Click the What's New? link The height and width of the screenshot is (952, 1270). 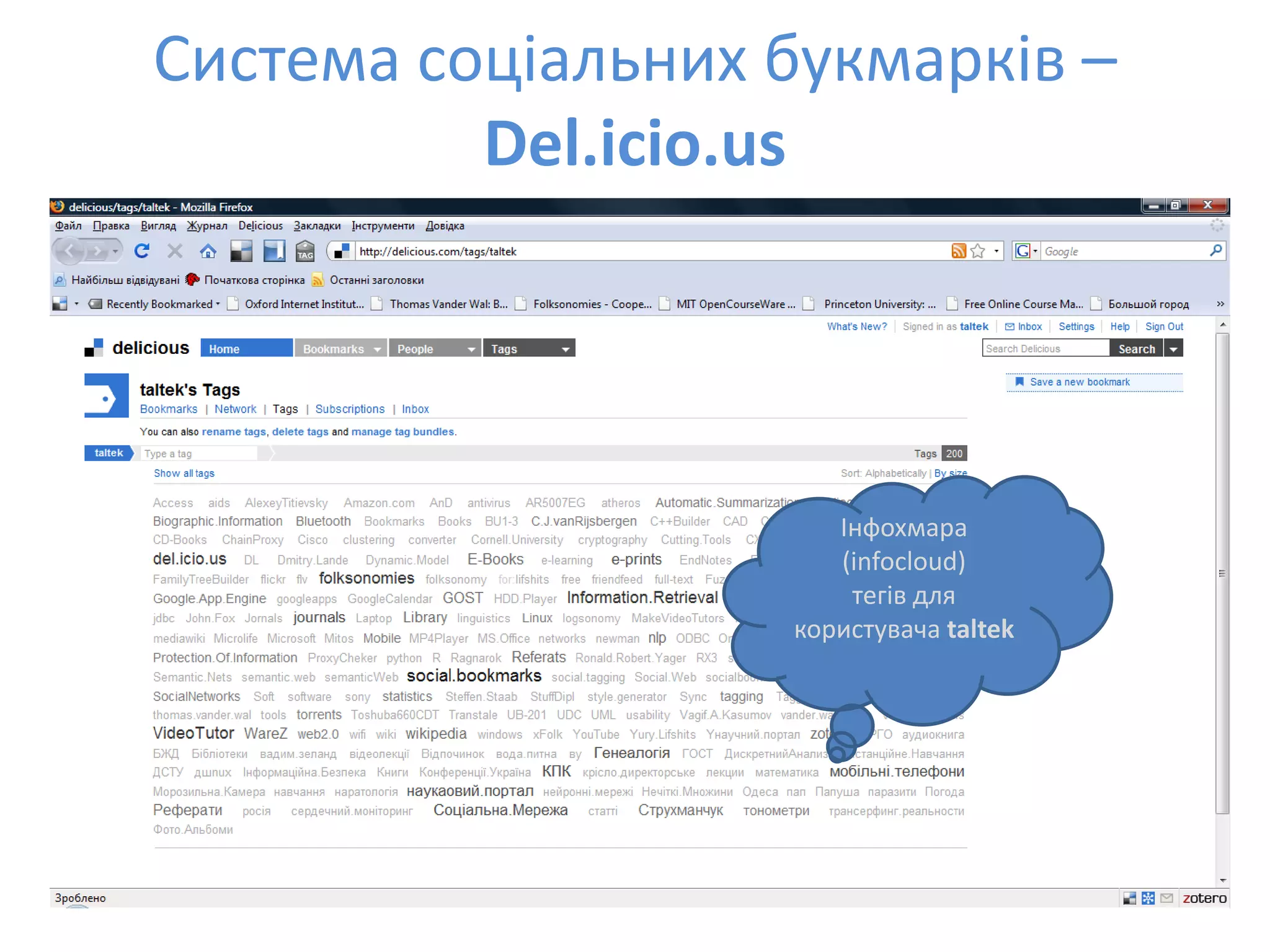tap(857, 327)
